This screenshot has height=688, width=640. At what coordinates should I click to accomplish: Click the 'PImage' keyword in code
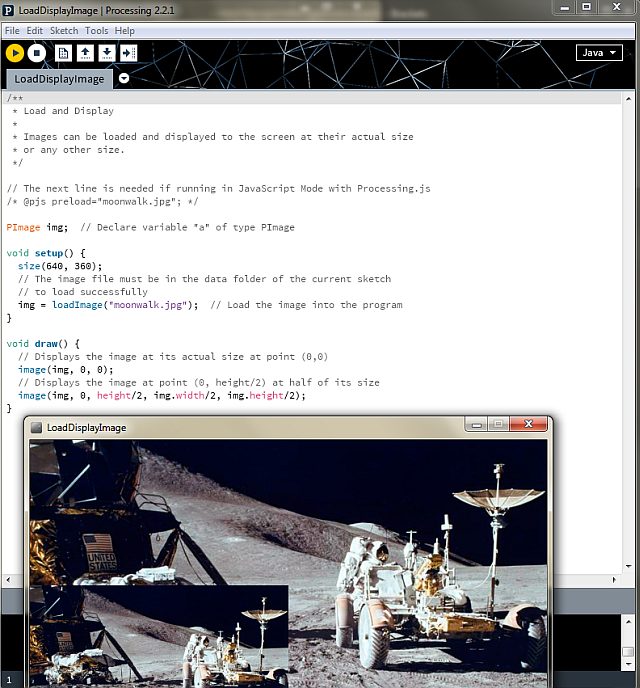click(x=23, y=227)
